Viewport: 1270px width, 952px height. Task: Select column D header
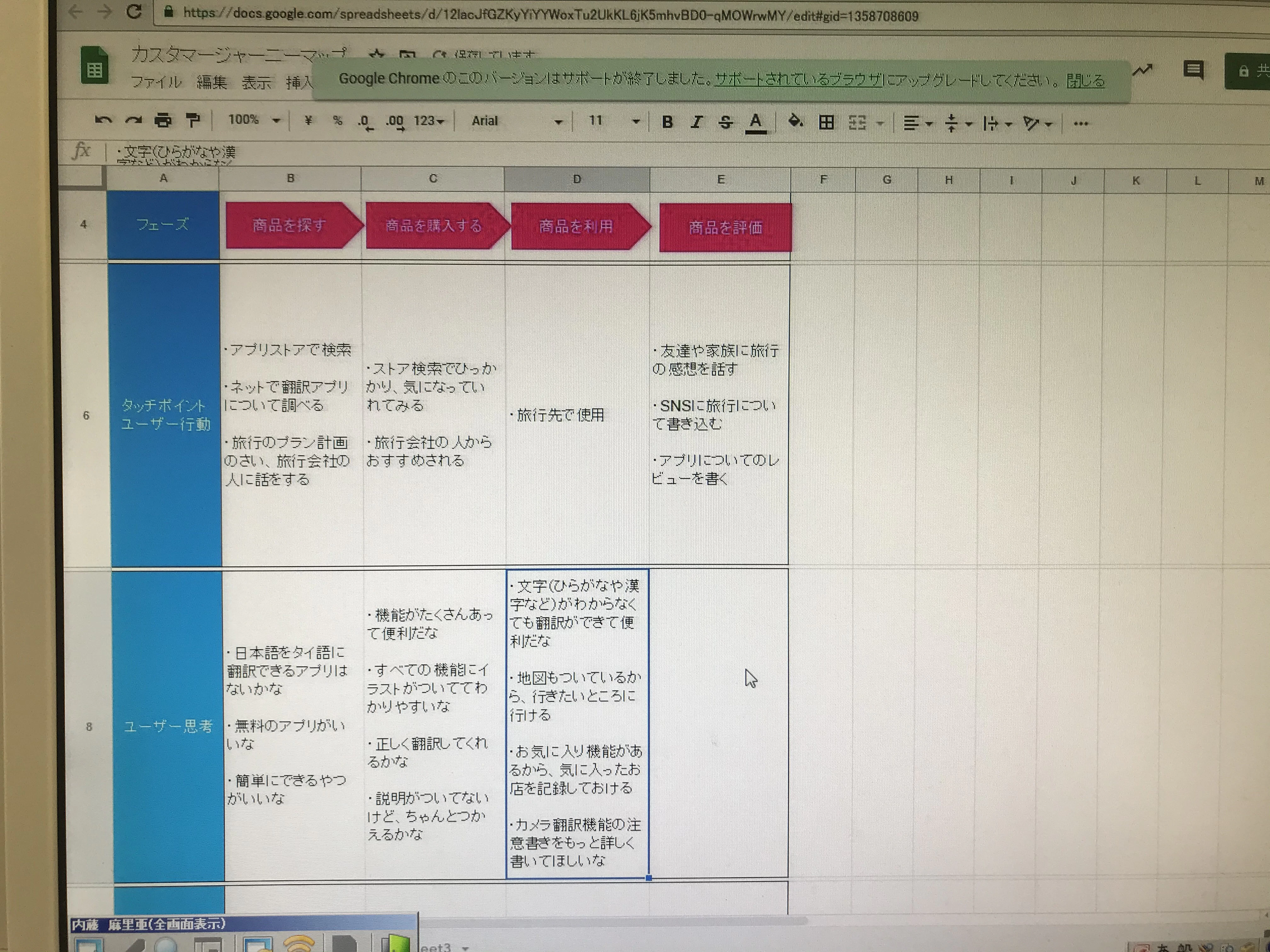(x=576, y=179)
